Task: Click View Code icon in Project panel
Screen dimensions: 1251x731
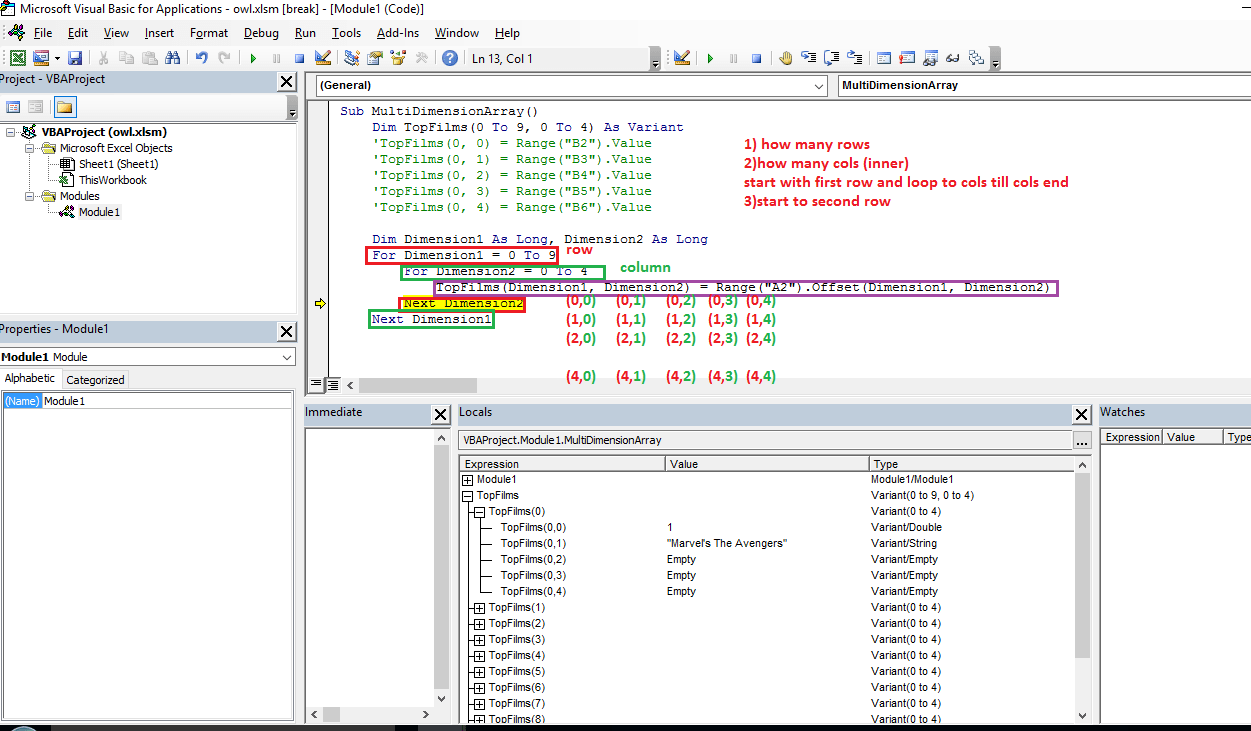Action: [14, 107]
